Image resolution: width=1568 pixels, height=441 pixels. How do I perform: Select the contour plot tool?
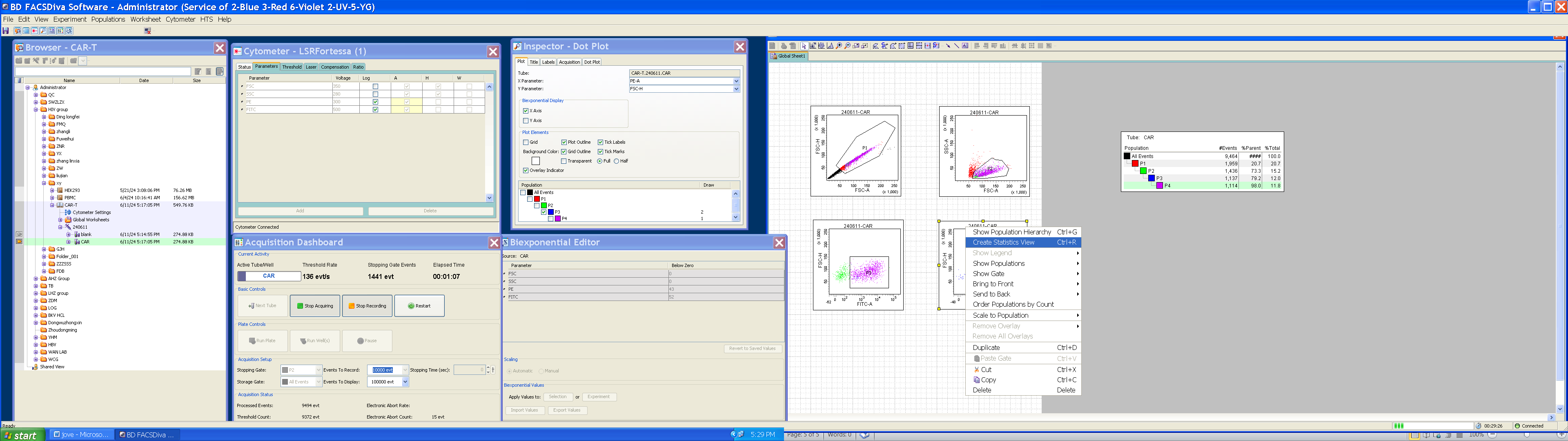pos(822,46)
